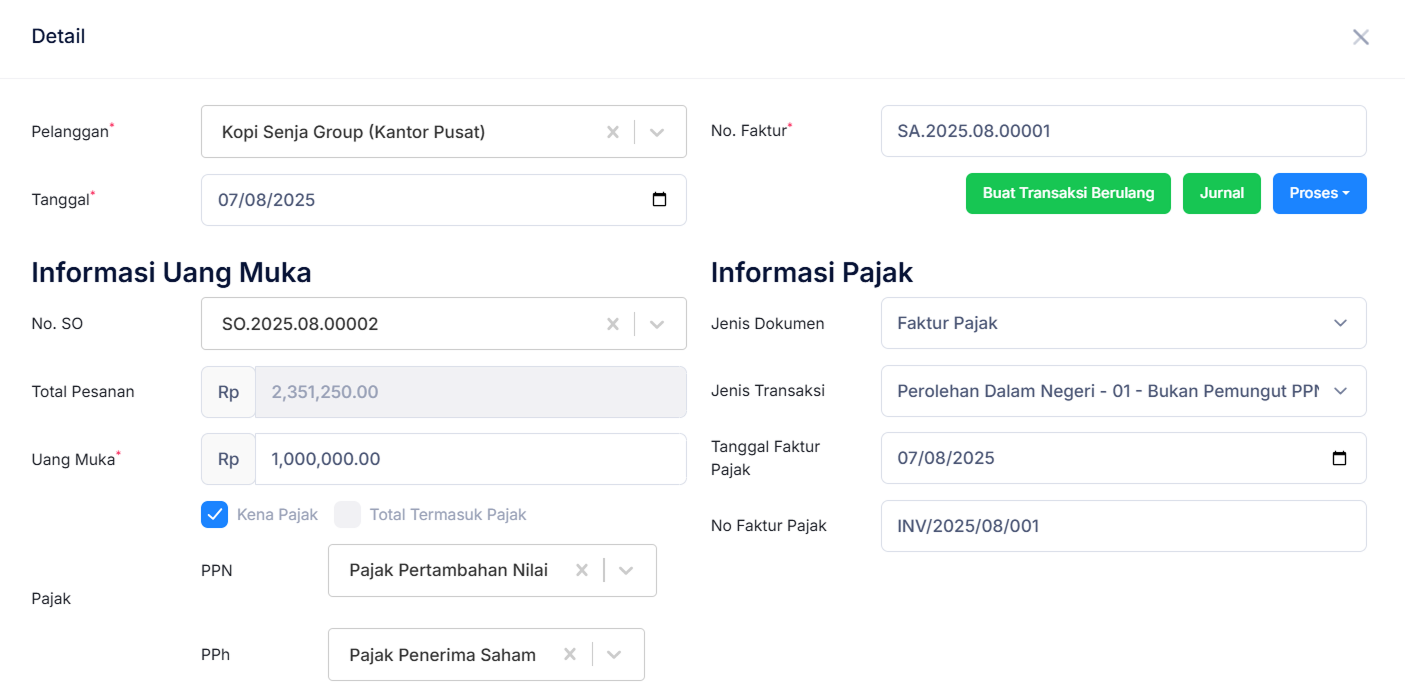Open the calendar for Tanggal Faktur Pajak

pyautogui.click(x=1340, y=458)
